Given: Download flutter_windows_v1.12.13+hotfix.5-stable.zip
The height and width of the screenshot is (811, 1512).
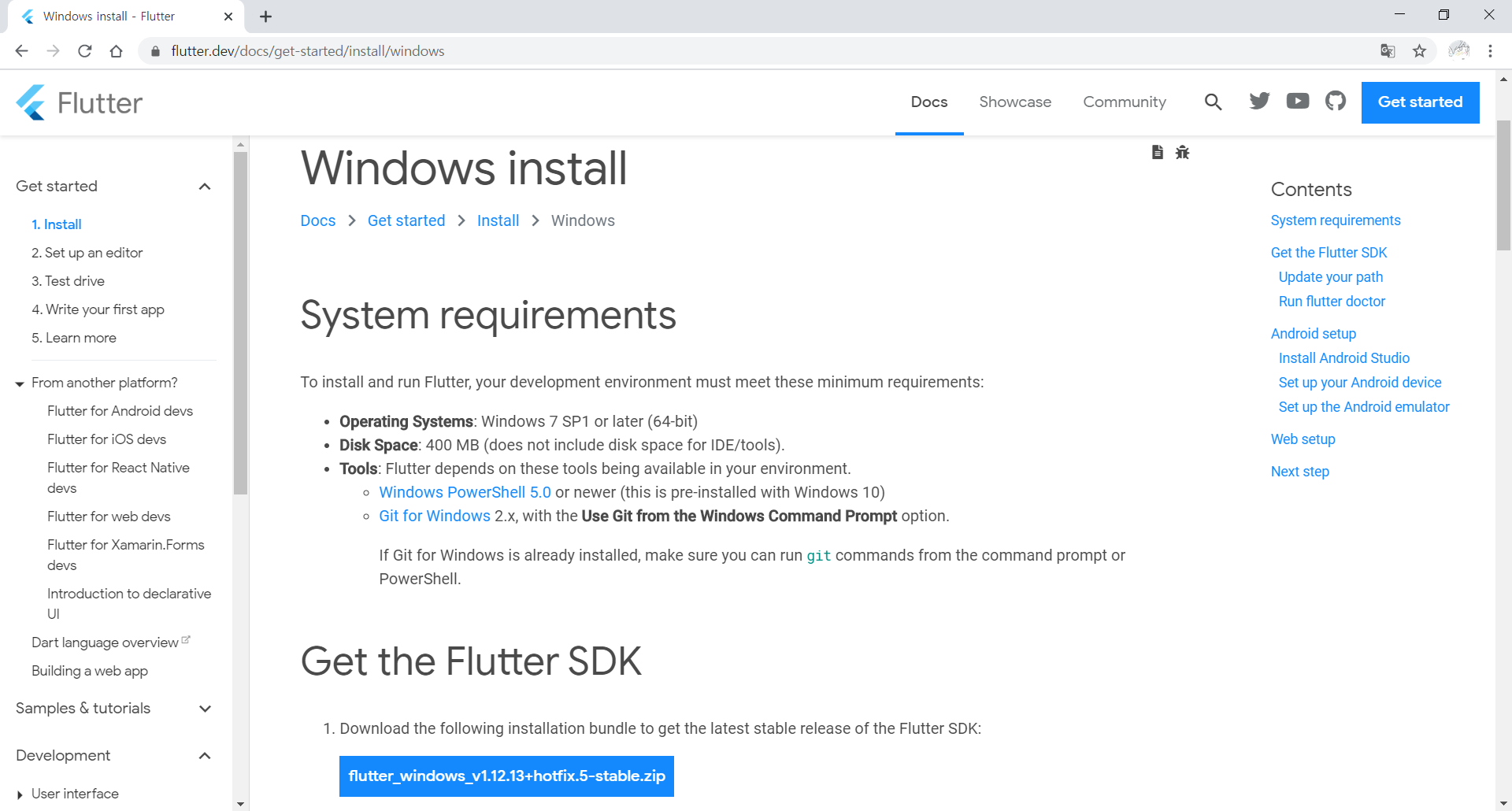Looking at the screenshot, I should pyautogui.click(x=506, y=776).
